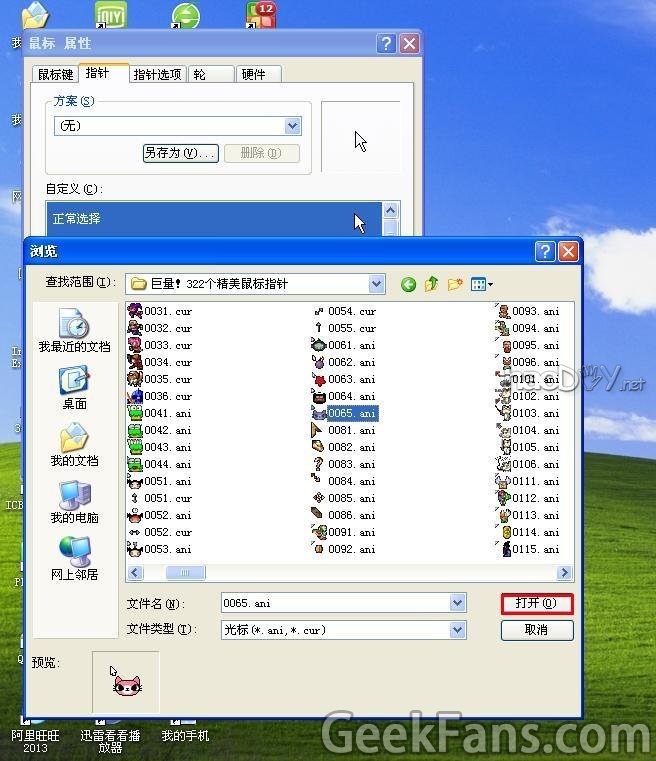Screen dimensions: 656x761
Task: Open 网上邻居 from the places bar
Action: [x=74, y=558]
